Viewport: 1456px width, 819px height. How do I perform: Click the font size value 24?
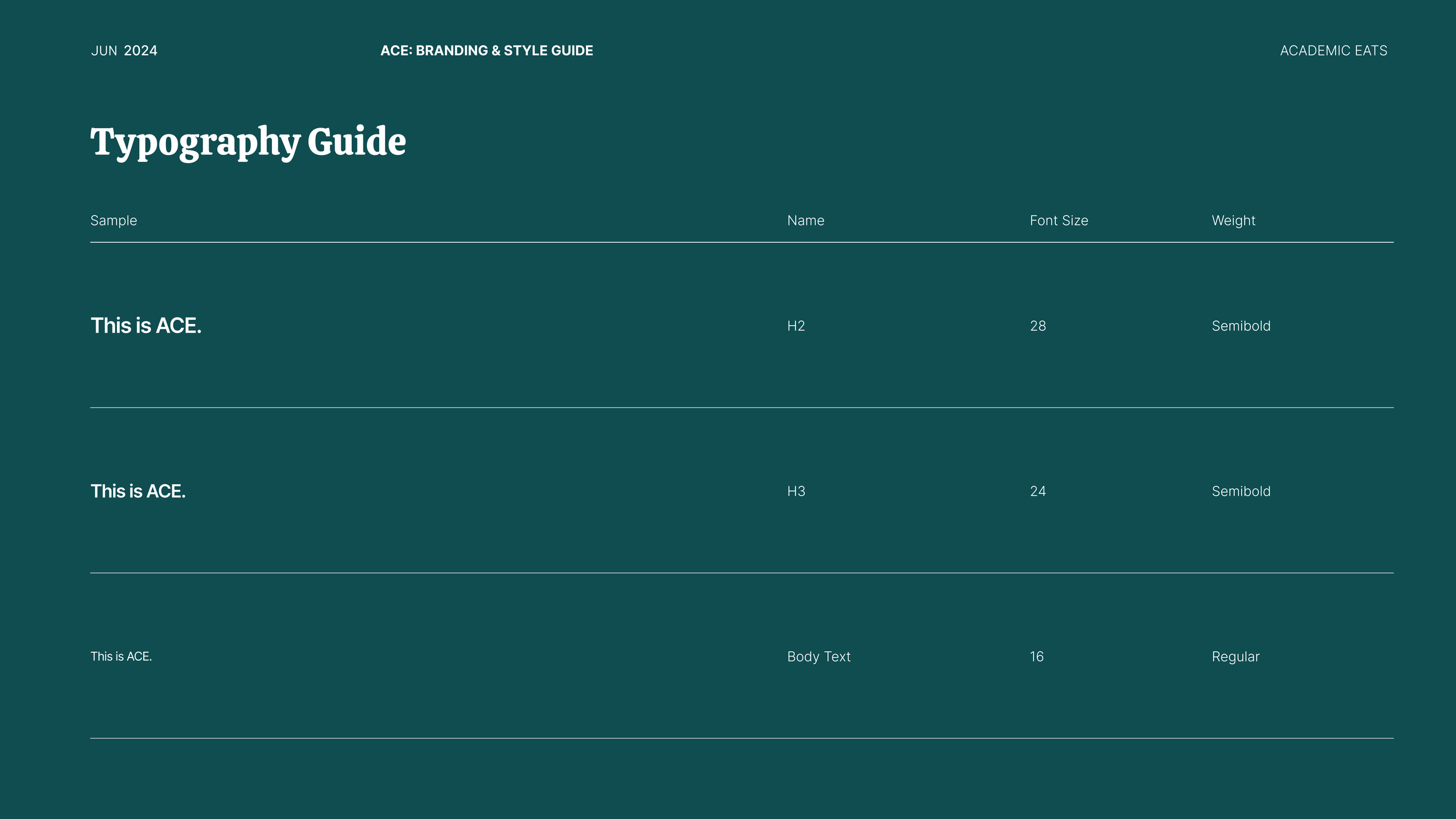click(x=1037, y=492)
